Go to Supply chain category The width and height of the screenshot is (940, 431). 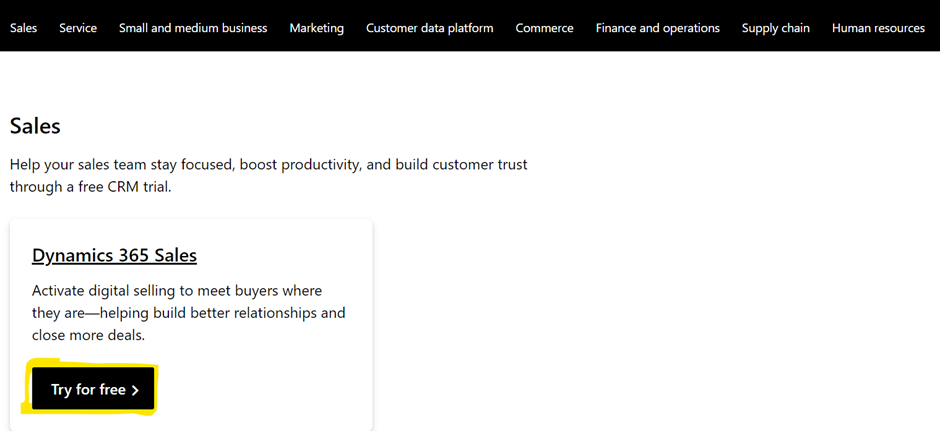tap(776, 28)
